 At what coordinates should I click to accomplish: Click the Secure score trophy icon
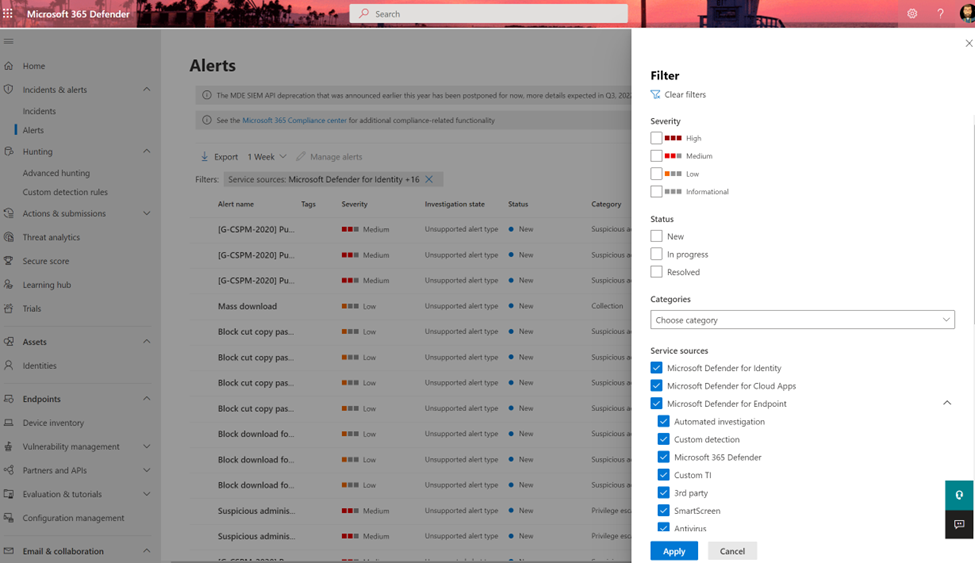point(8,261)
